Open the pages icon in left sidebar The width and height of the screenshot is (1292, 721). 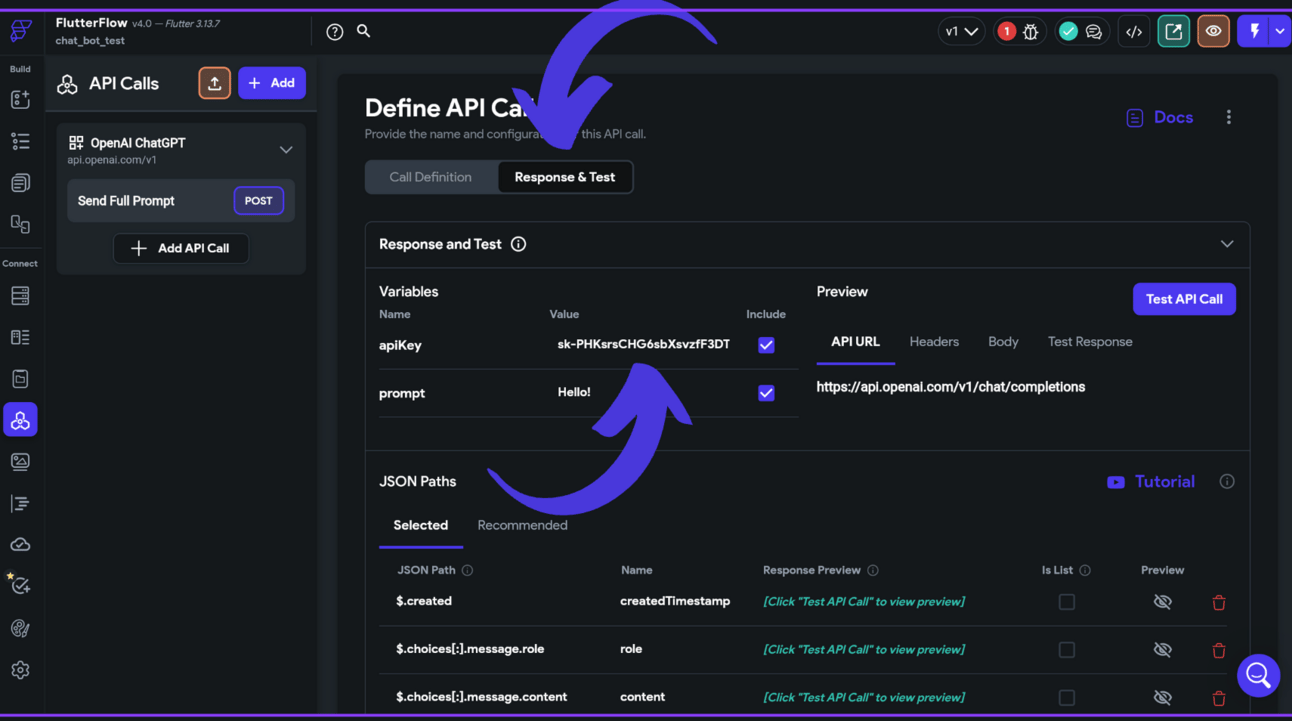point(20,183)
